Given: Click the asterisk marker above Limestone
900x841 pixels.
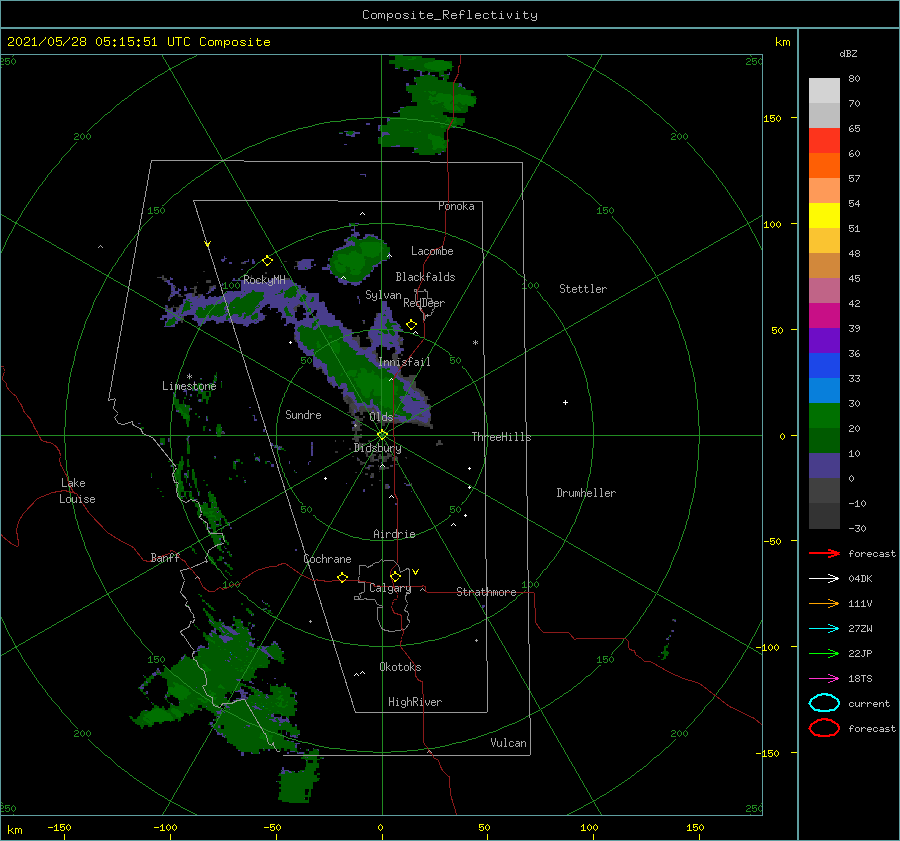Looking at the screenshot, I should point(189,377).
